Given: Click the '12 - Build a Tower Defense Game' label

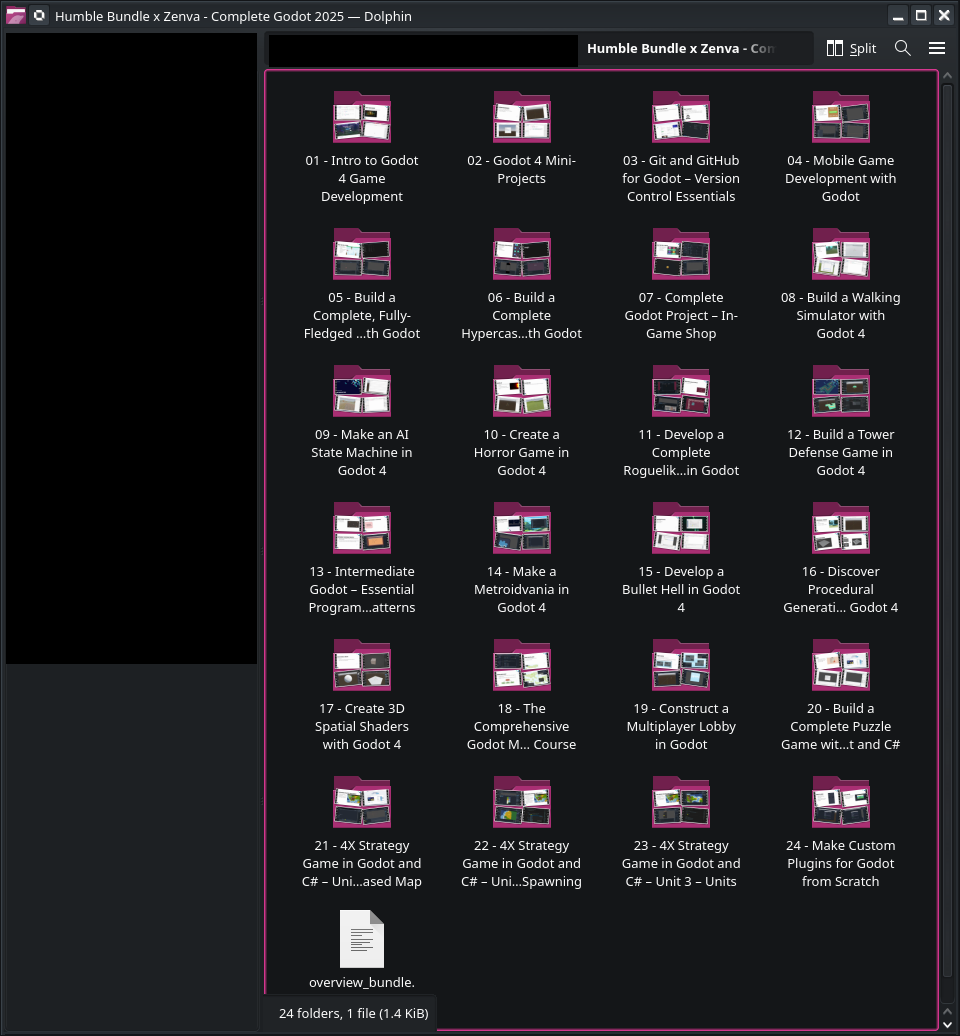Looking at the screenshot, I should click(840, 452).
